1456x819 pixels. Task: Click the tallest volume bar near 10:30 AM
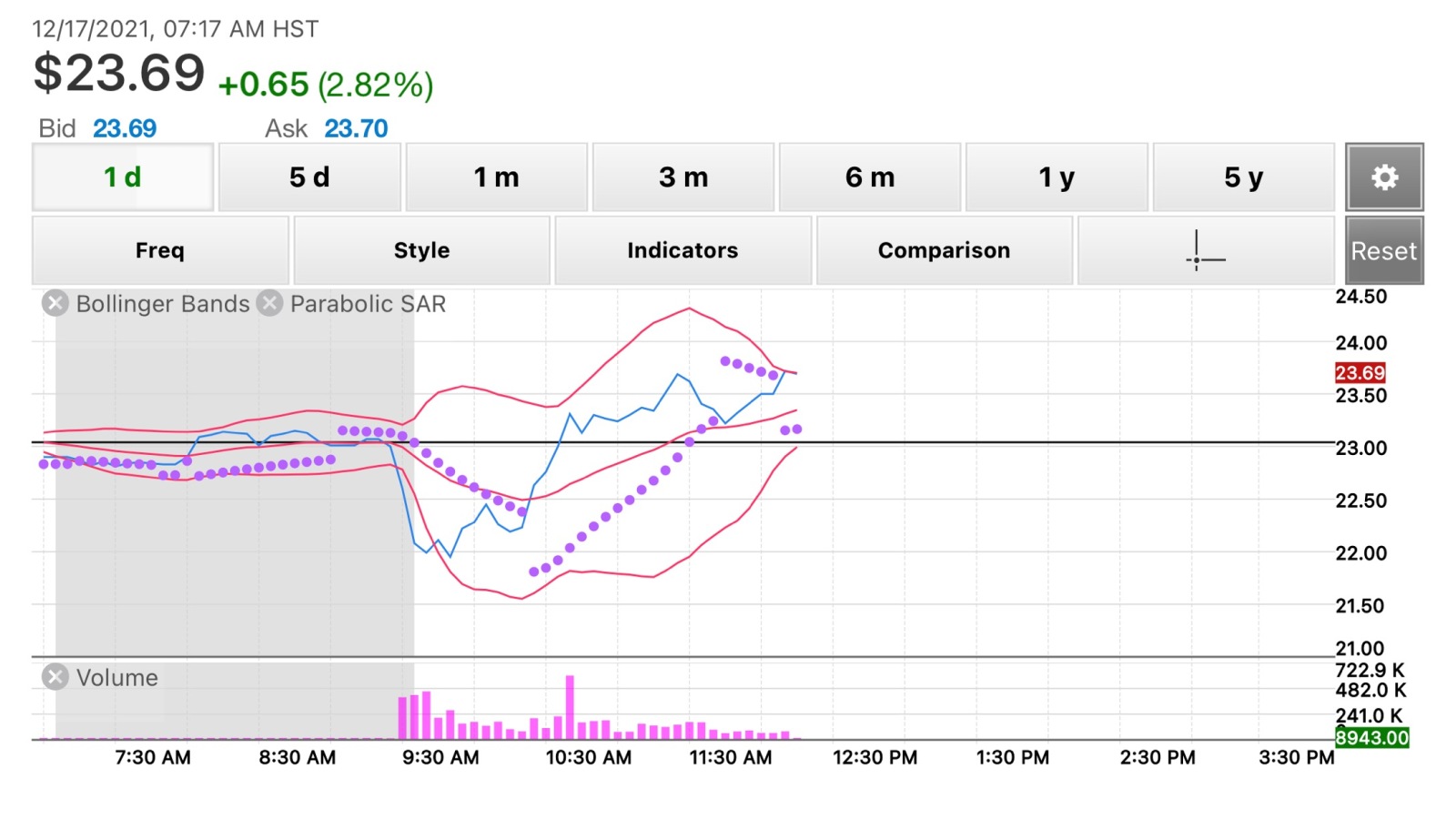(x=570, y=707)
